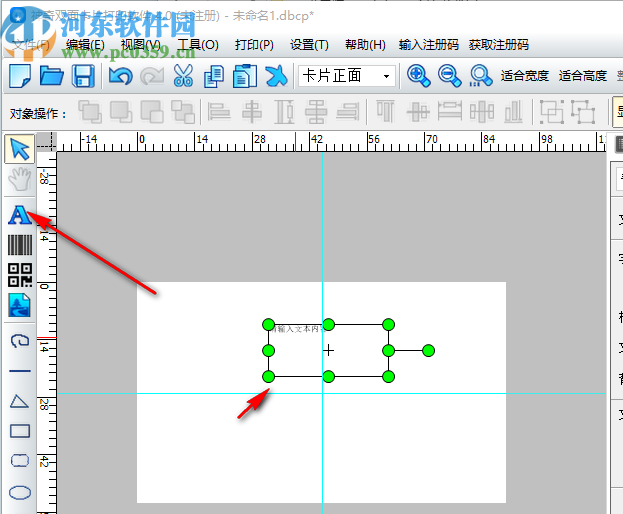Image resolution: width=623 pixels, height=514 pixels.
Task: Open the 编辑(E) menu
Action: pyautogui.click(x=85, y=44)
